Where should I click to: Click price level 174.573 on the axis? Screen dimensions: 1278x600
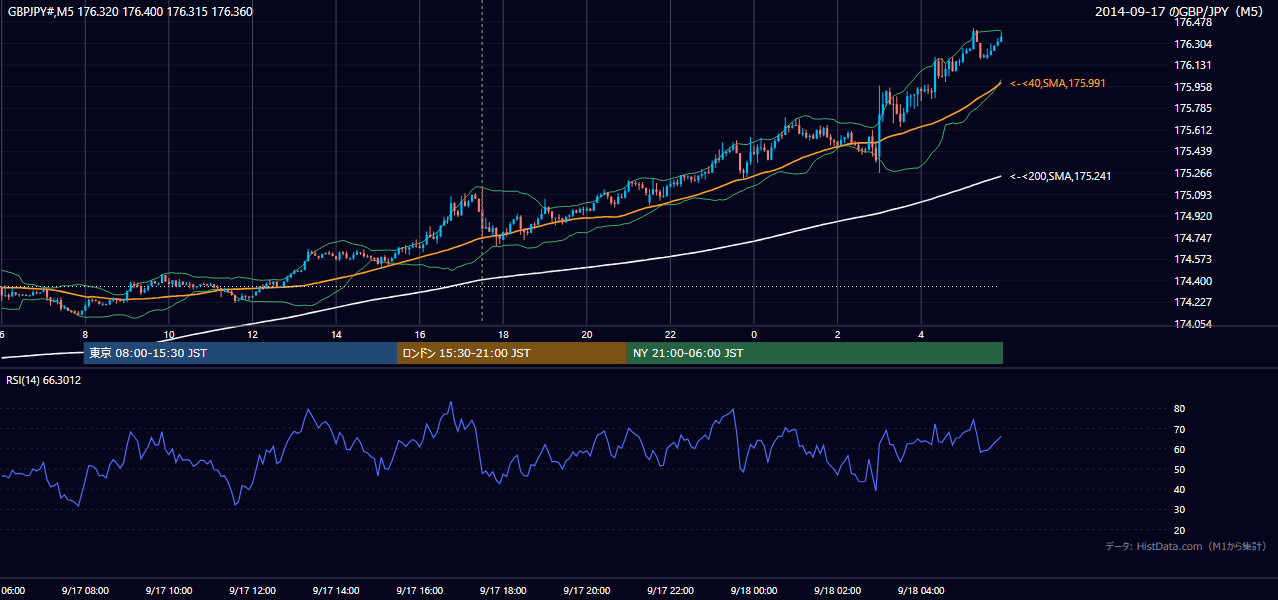pos(1193,259)
